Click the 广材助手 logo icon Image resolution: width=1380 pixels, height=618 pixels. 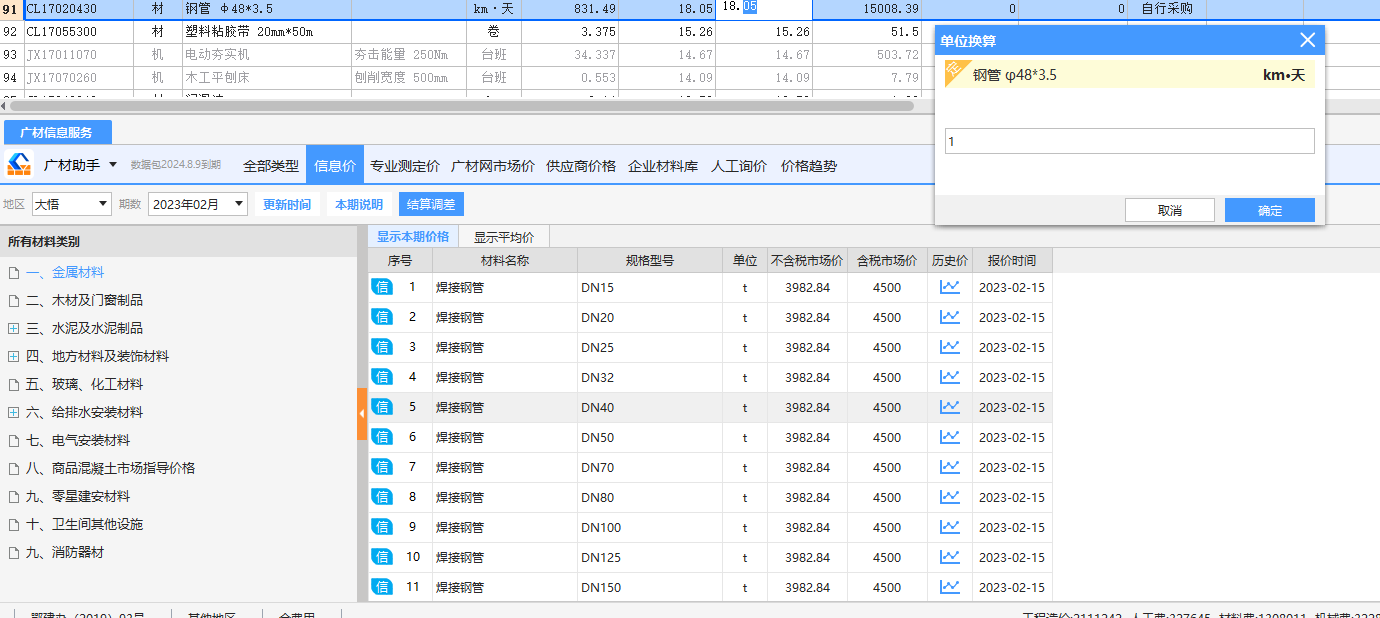(20, 164)
